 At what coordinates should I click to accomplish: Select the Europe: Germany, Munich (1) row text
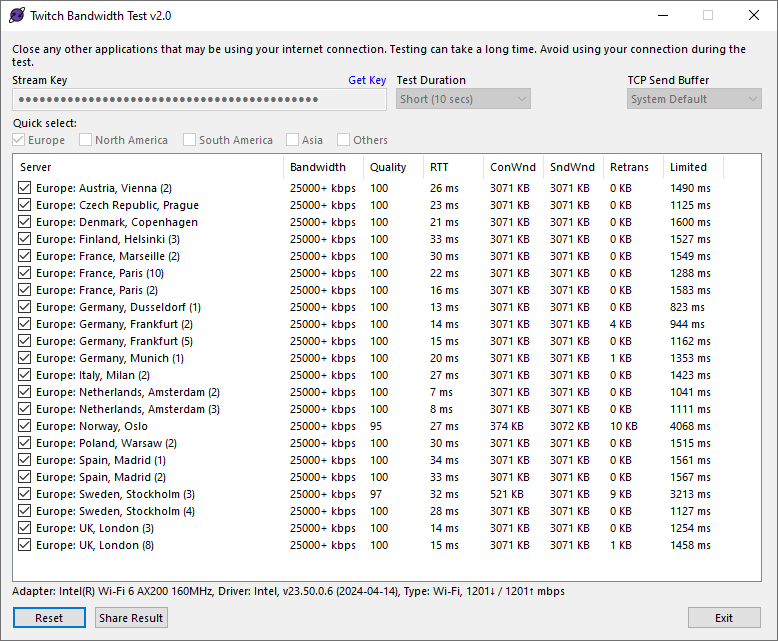(x=110, y=358)
